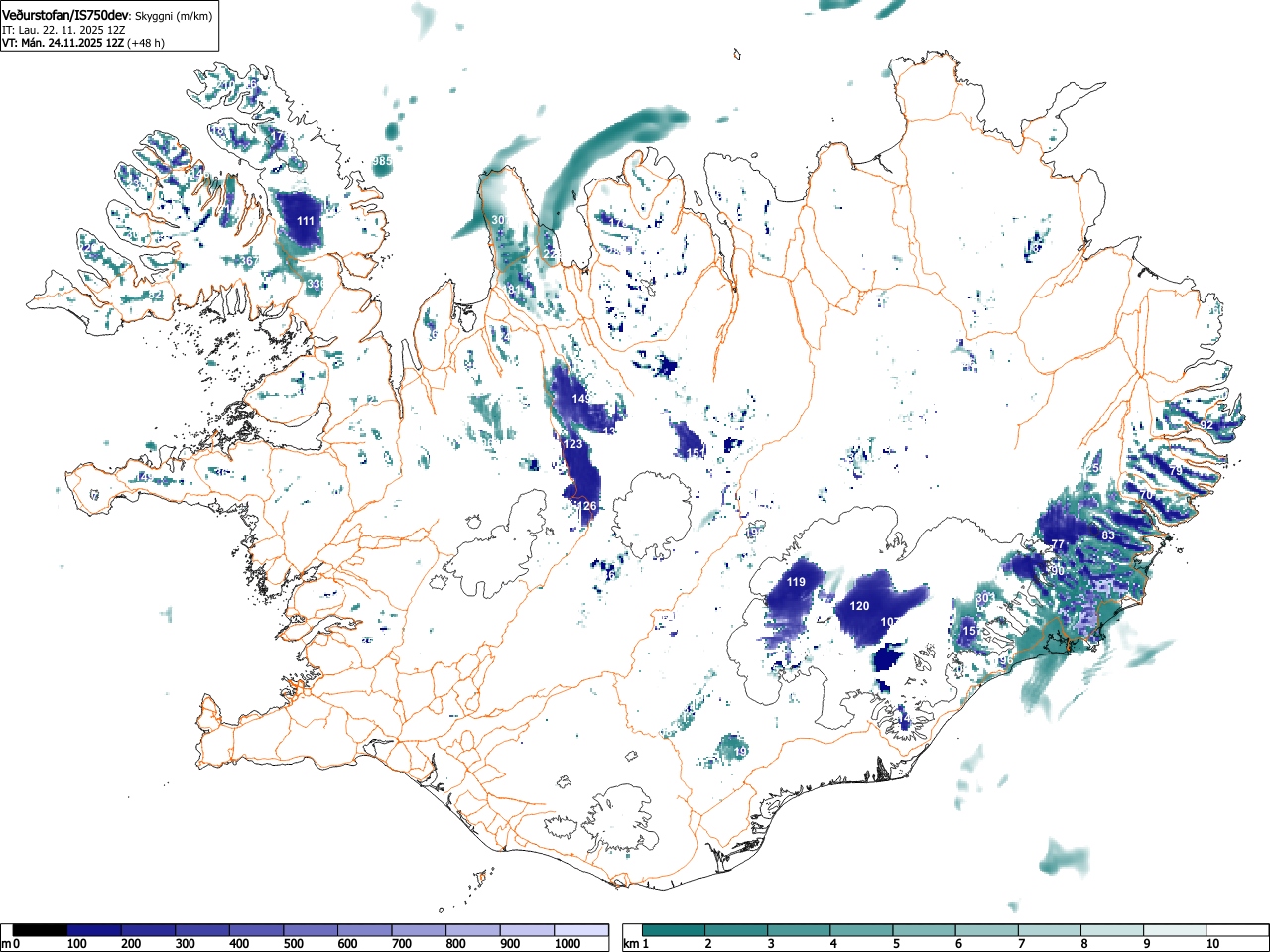1270x952 pixels.
Task: Click the '77' visibility value in the southeast
Action: pos(1058,544)
